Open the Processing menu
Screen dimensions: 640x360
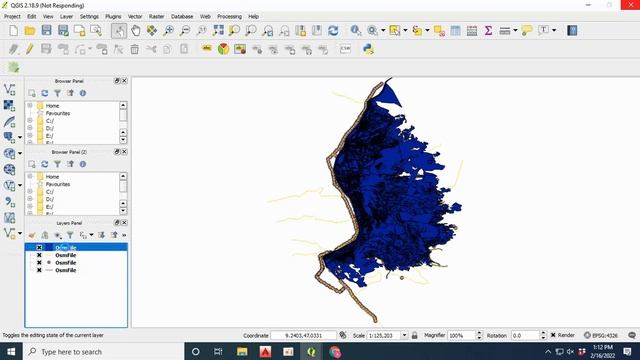[229, 16]
